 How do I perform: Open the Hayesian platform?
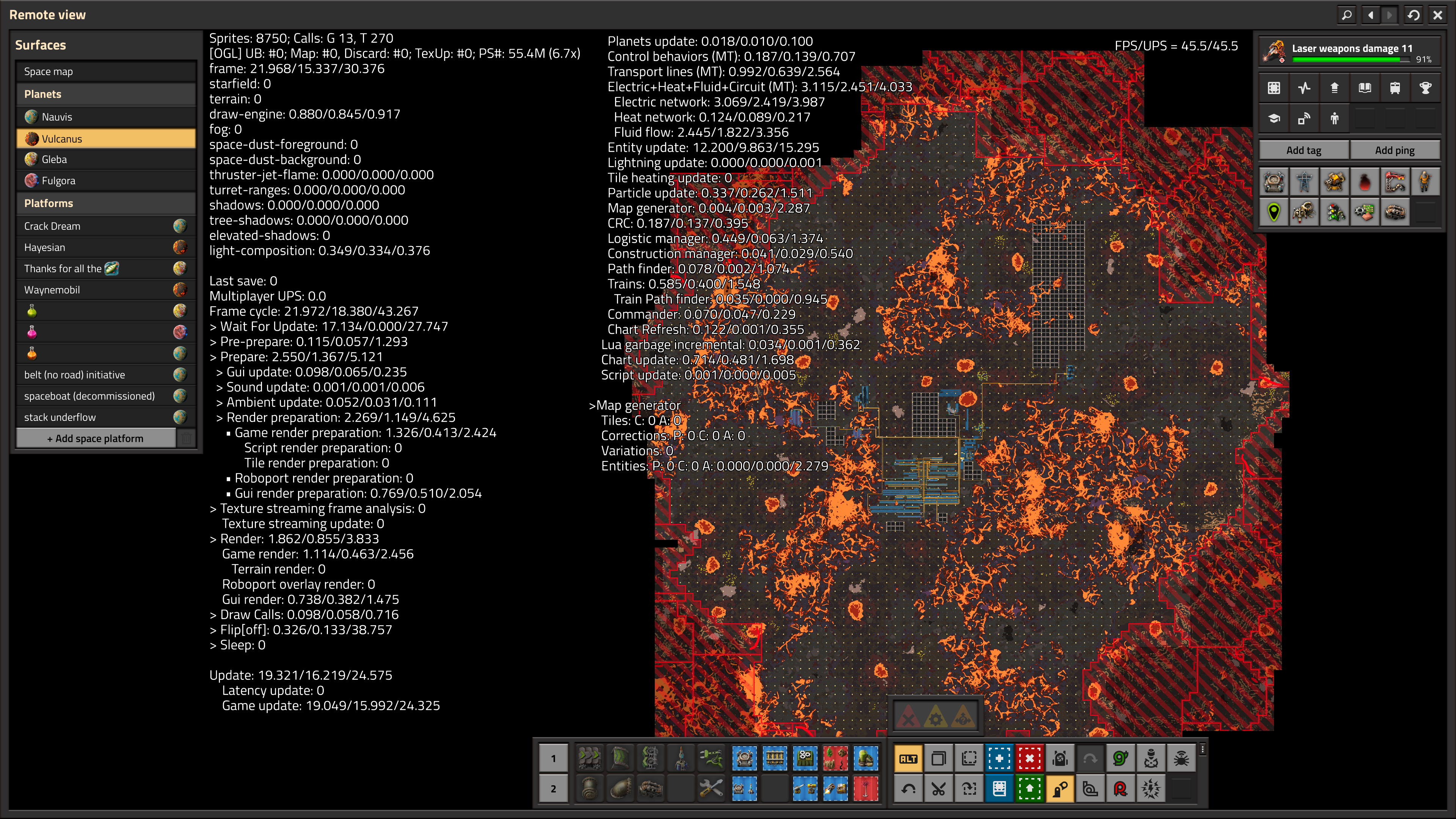pyautogui.click(x=106, y=247)
